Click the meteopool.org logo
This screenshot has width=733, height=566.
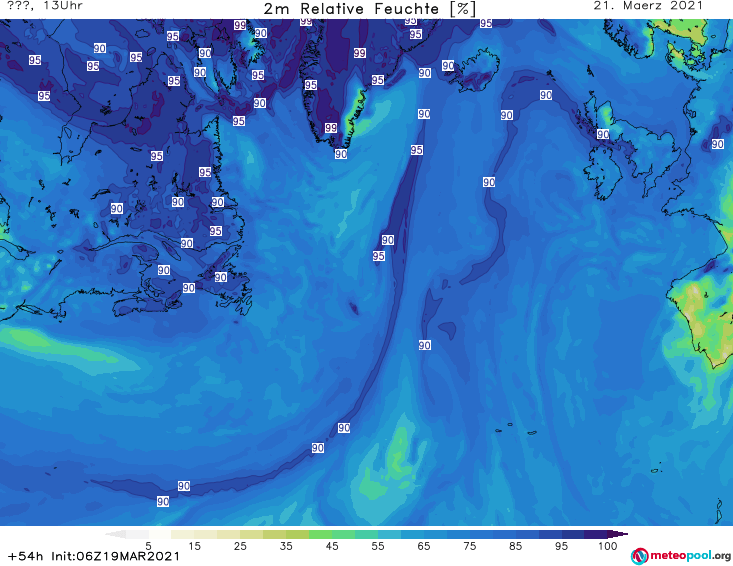(681, 556)
